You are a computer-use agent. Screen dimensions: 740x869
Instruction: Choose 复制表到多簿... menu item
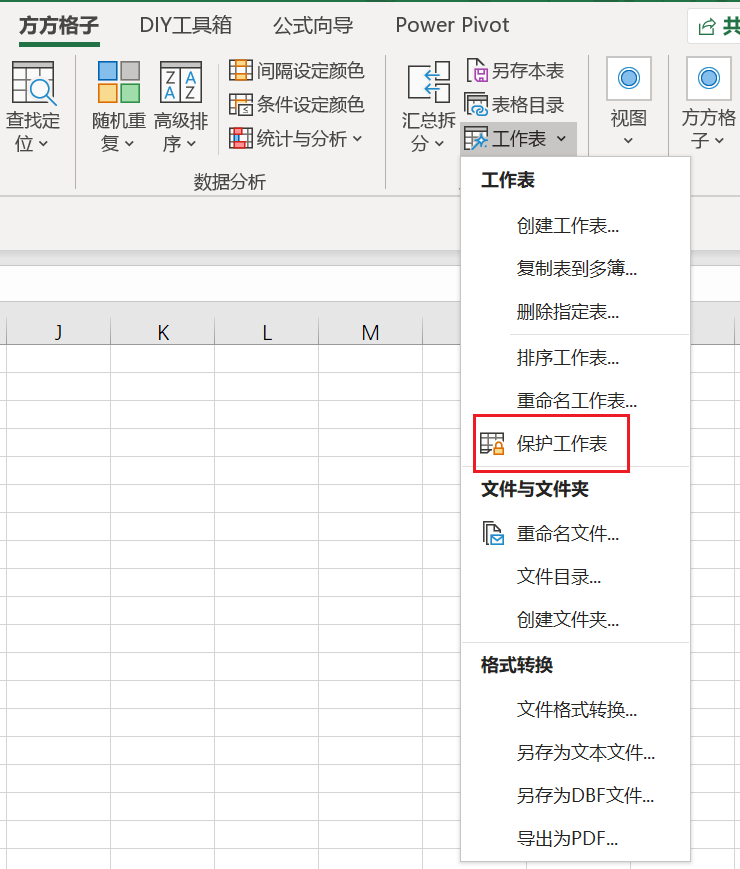(575, 268)
